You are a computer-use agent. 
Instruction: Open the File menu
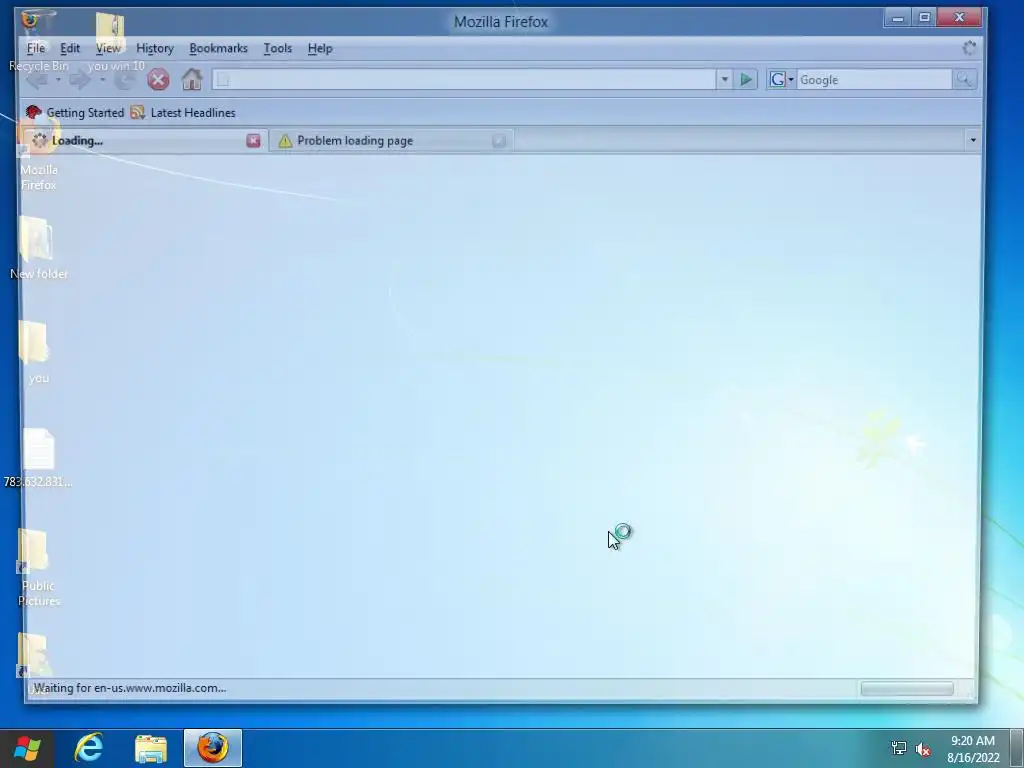(x=36, y=48)
